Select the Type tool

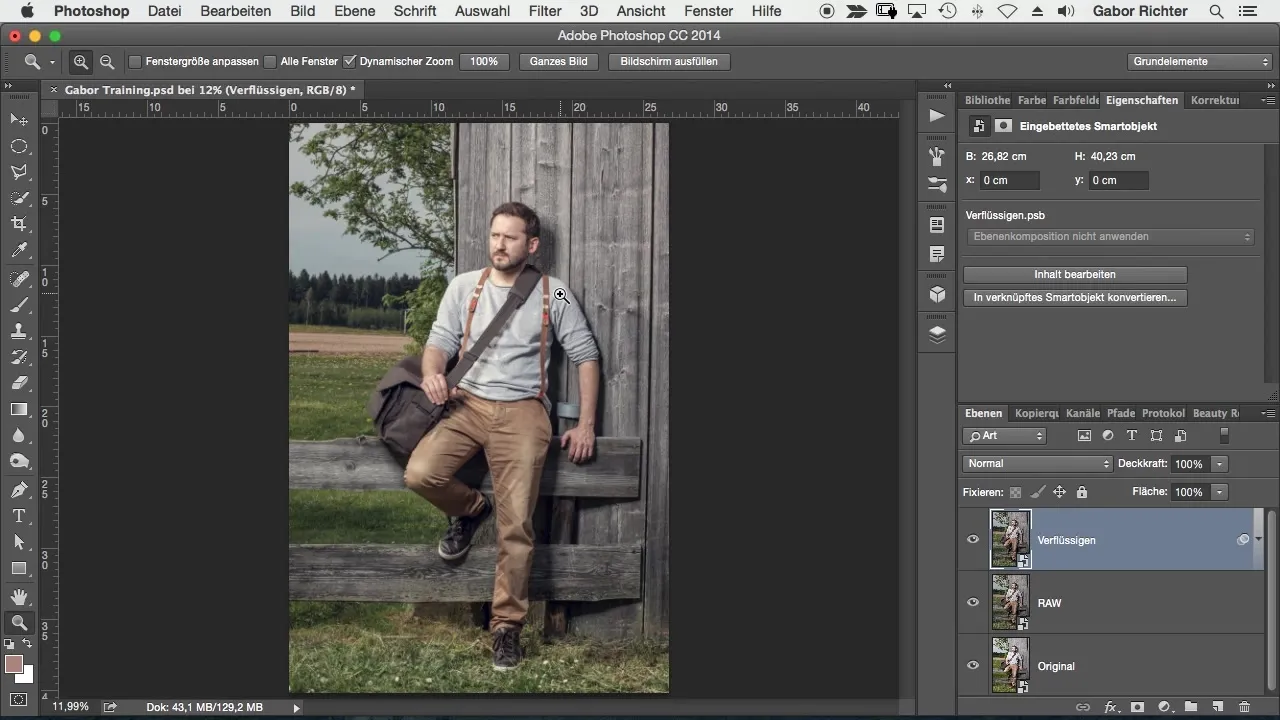(x=19, y=516)
